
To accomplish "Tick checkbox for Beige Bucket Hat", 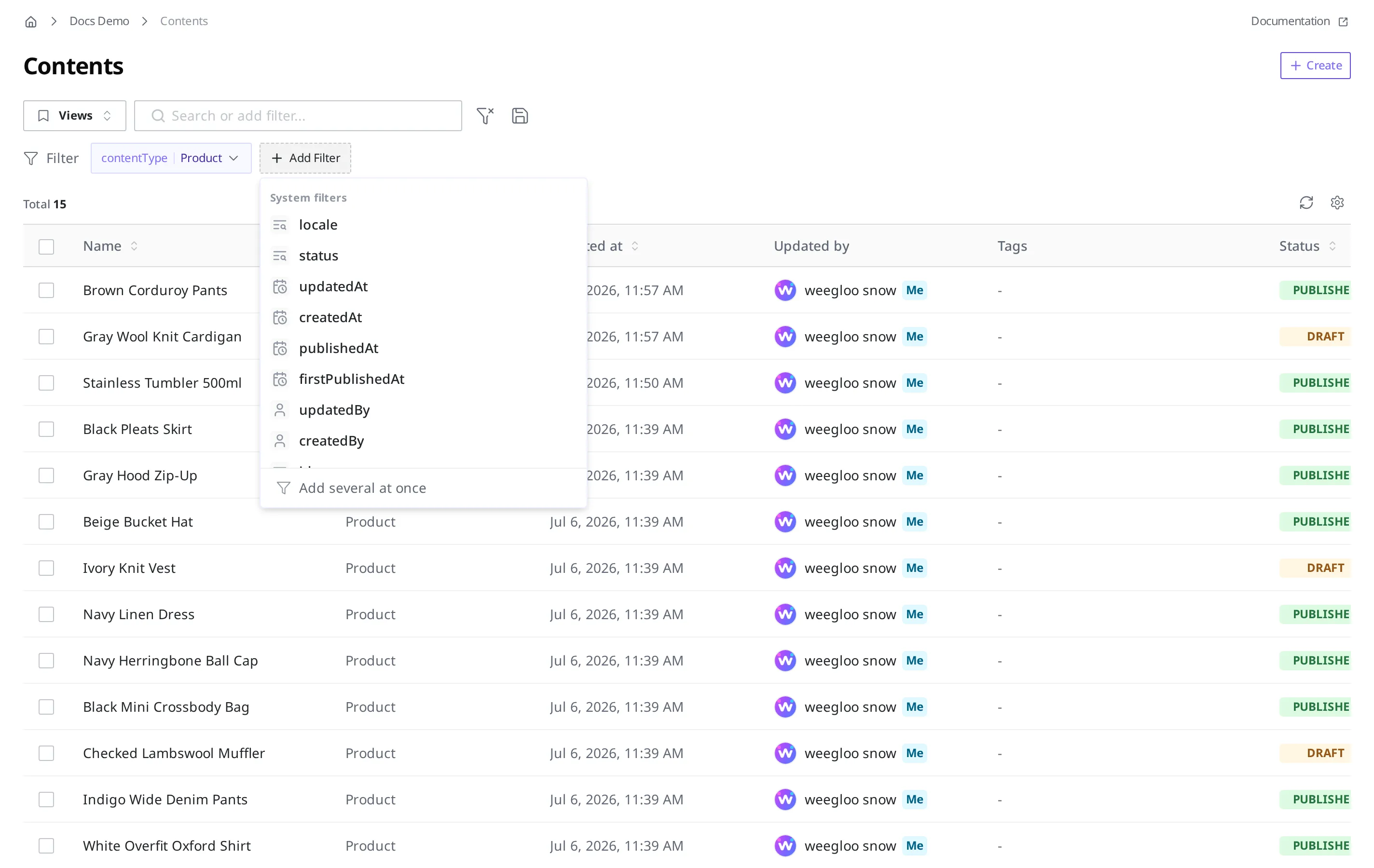I will tap(46, 522).
